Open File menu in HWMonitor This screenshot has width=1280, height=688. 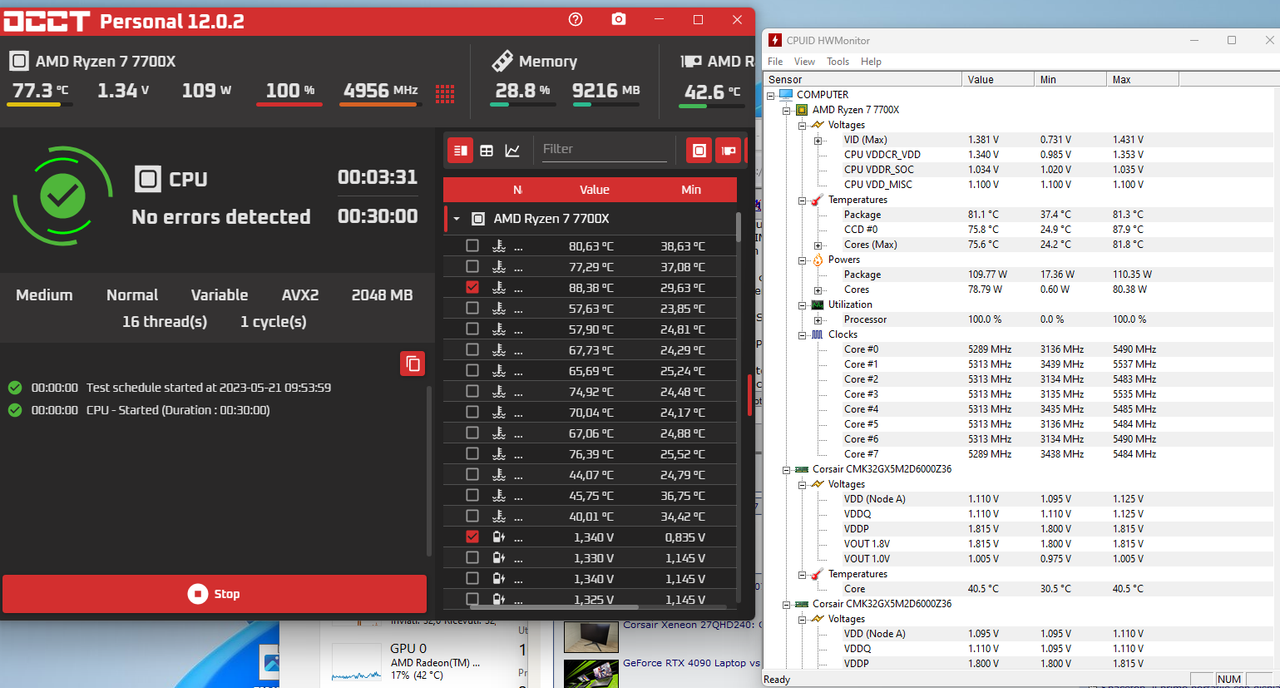[775, 61]
